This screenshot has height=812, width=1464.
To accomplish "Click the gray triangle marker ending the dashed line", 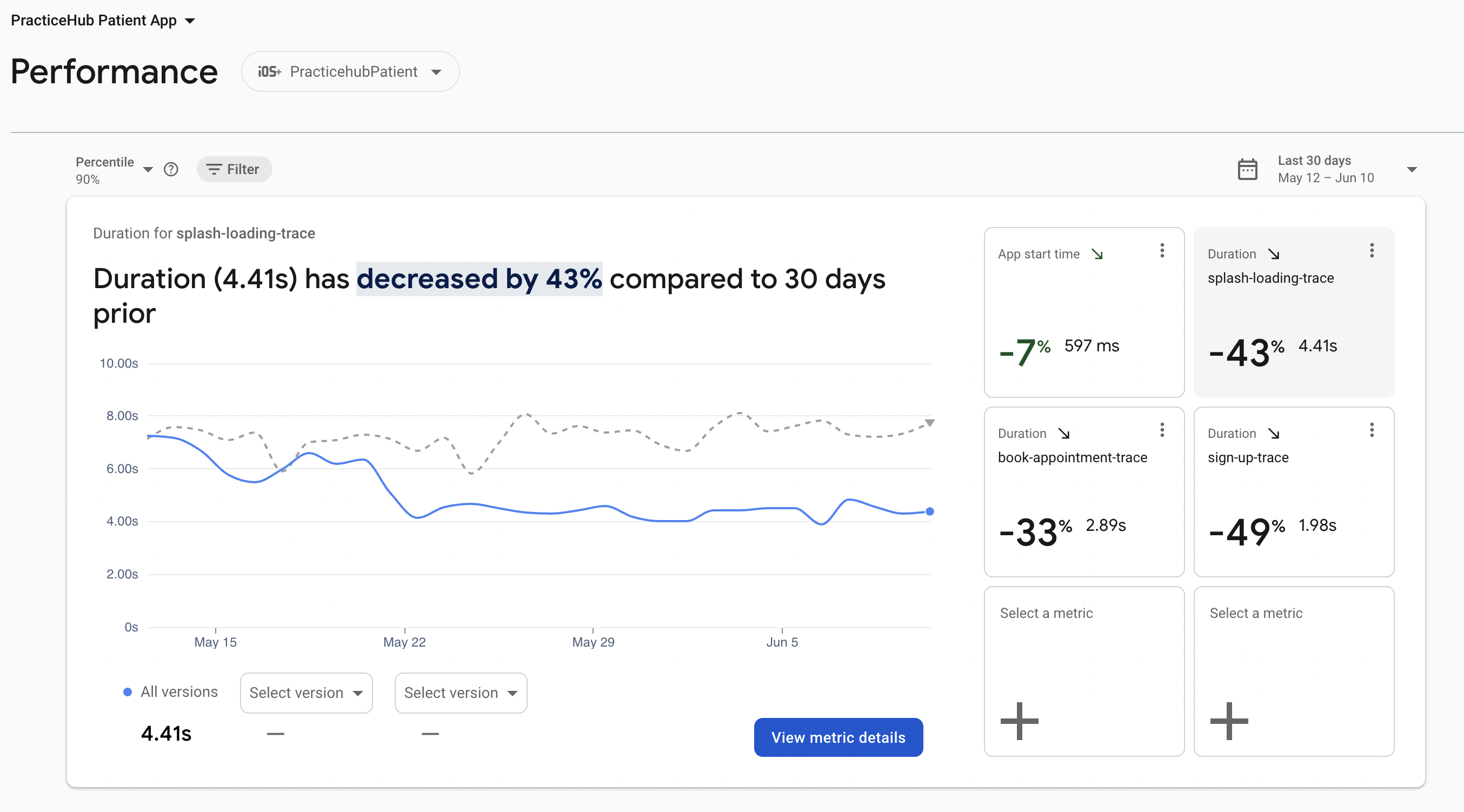I will (x=930, y=423).
